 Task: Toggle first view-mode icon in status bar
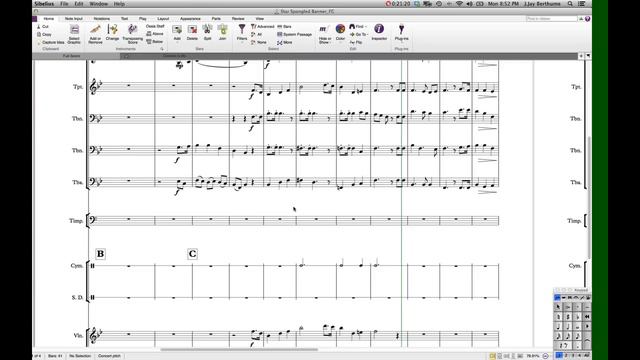pos(493,356)
